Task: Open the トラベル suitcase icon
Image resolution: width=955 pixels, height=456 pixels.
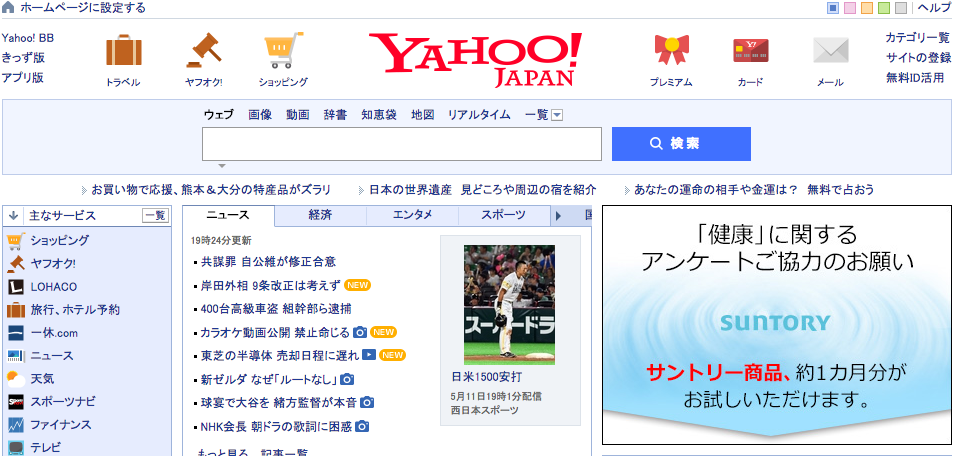Action: click(124, 51)
